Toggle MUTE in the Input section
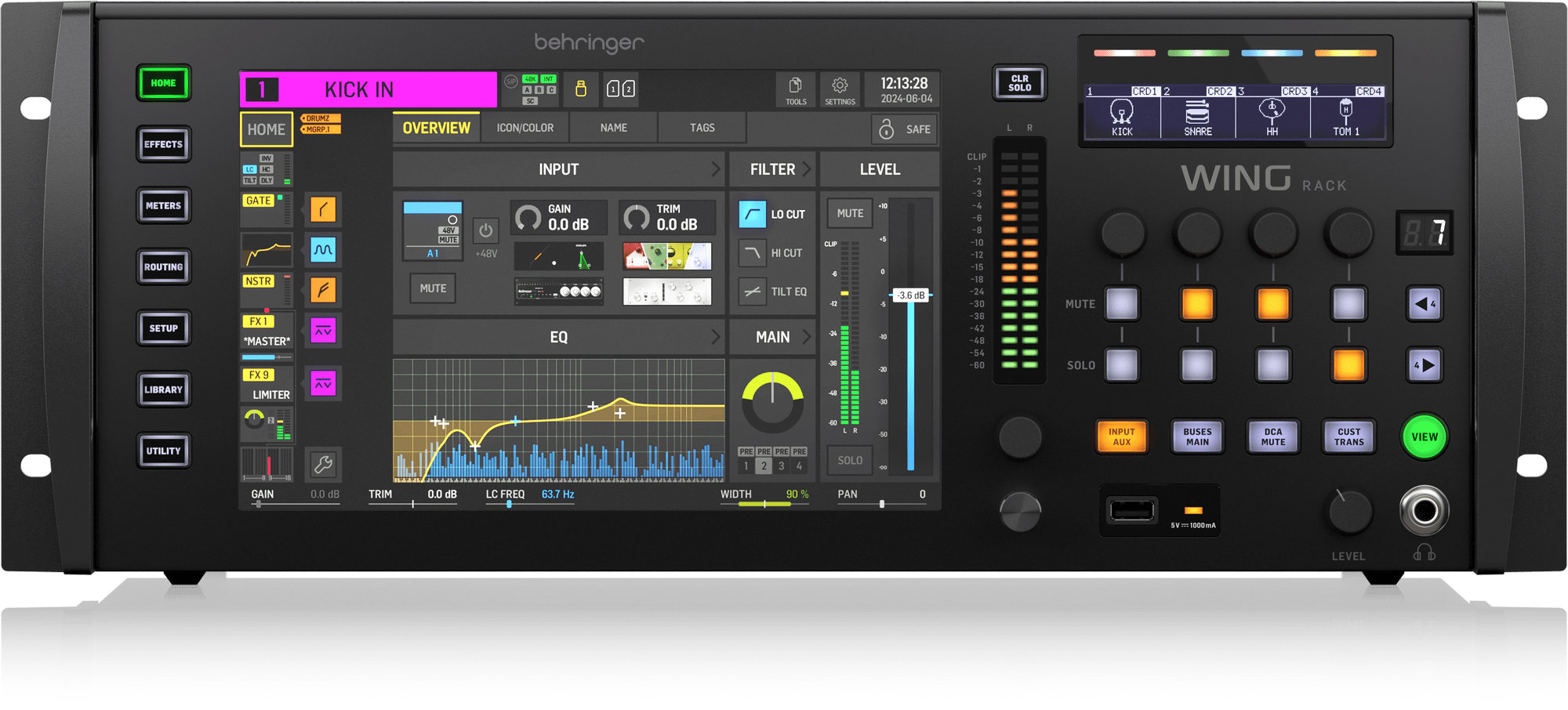This screenshot has width=1568, height=710. (x=433, y=288)
